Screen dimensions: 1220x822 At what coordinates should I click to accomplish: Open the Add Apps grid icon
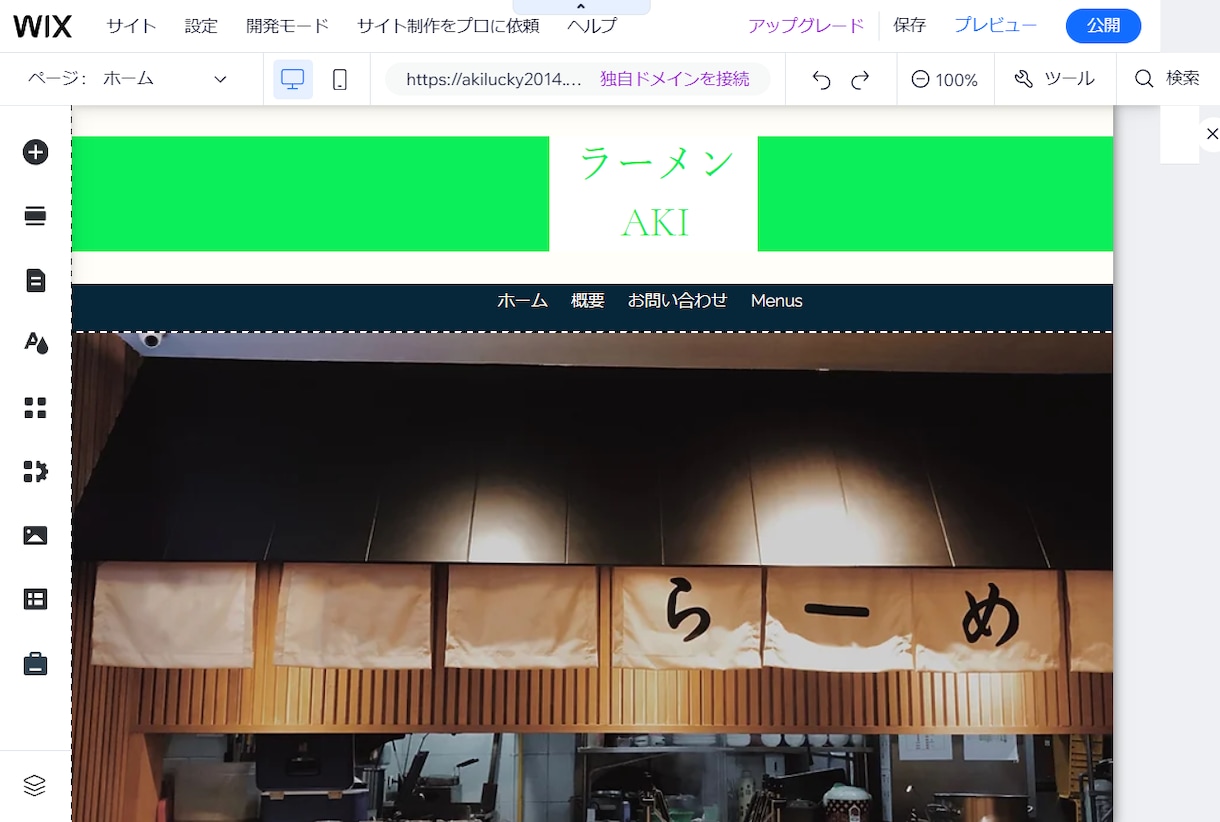pos(36,408)
